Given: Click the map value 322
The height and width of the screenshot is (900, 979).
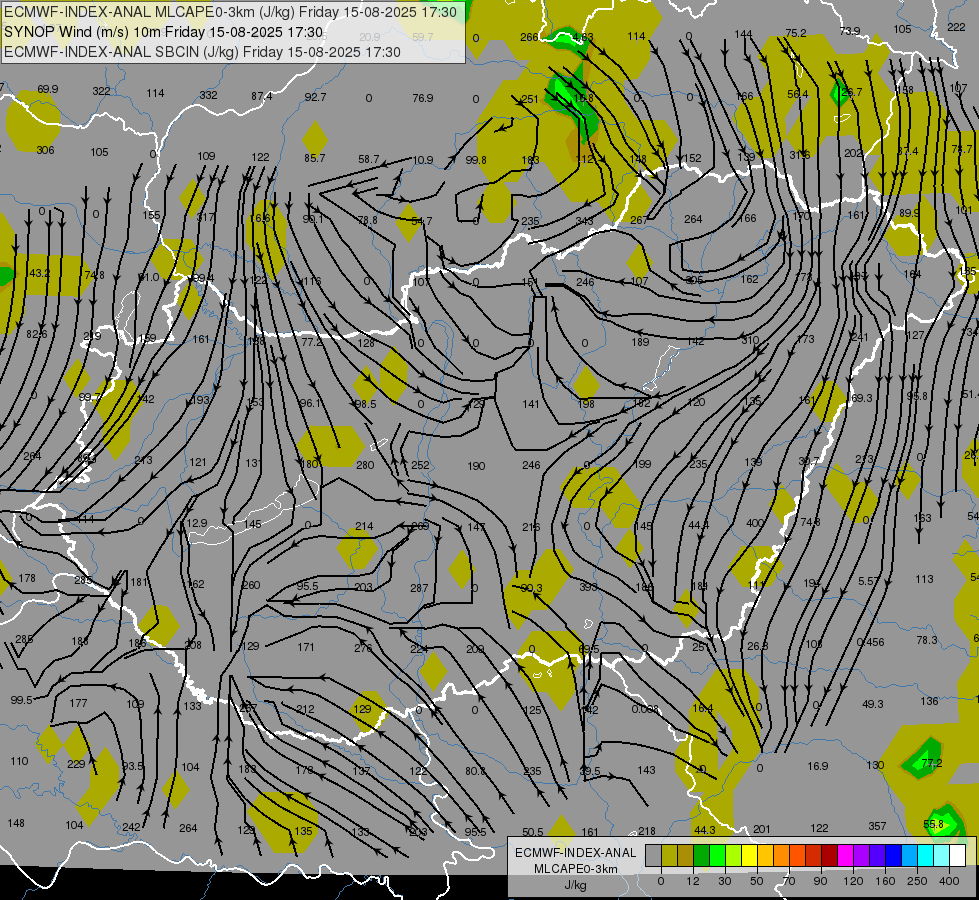Looking at the screenshot, I should point(101,91).
